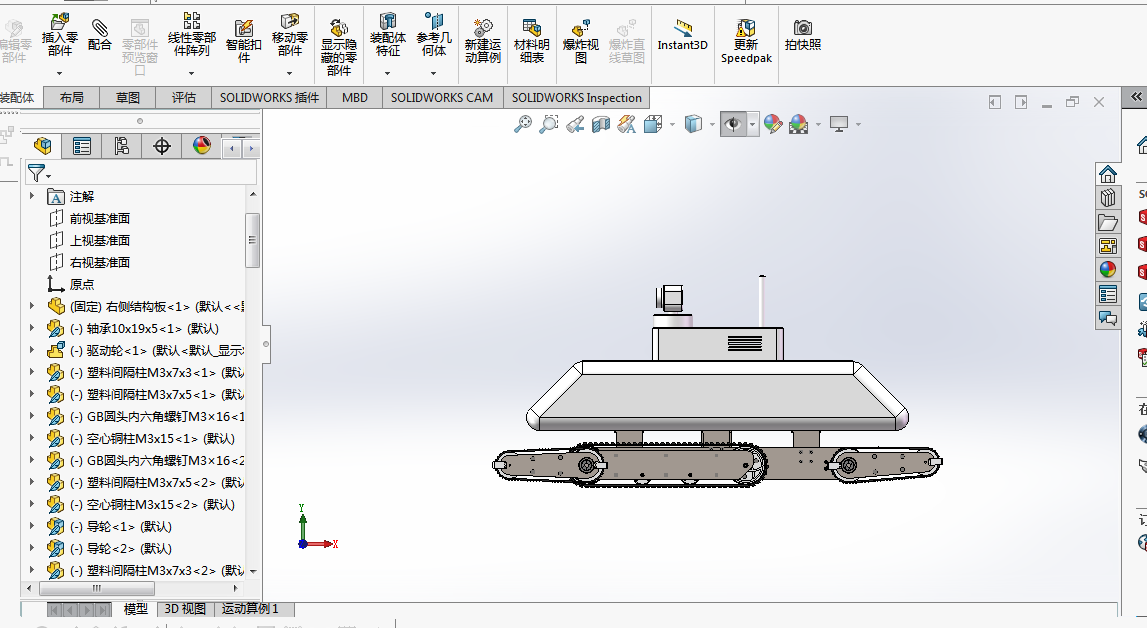Switch to 草图 (Sketch) tab

tap(128, 98)
